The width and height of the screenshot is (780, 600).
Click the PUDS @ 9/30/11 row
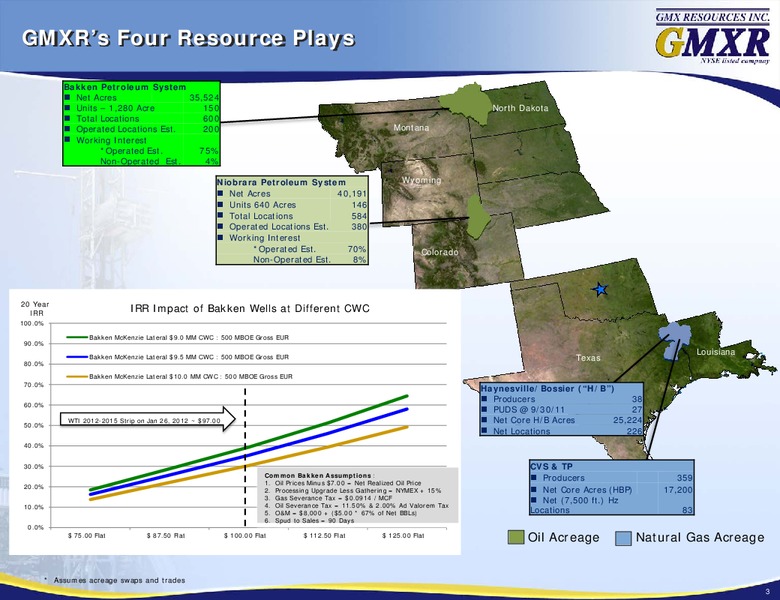[562, 409]
